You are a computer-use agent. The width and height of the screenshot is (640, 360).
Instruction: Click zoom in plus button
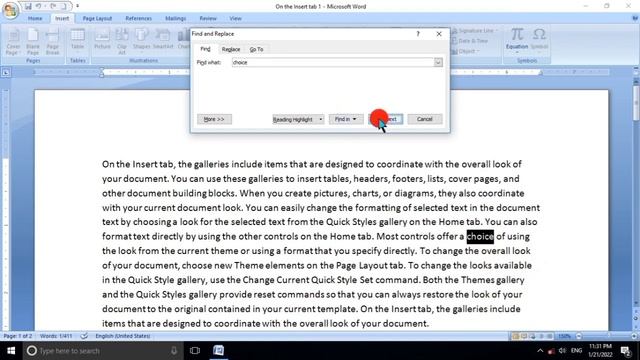tap(634, 336)
